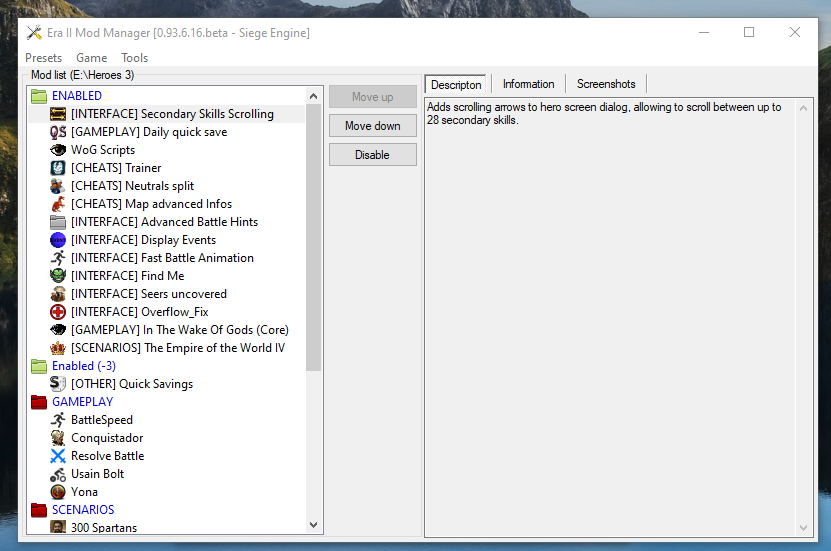Viewport: 831px width, 551px height.
Task: Click the In The Wake Of Gods icon
Action: (58, 330)
